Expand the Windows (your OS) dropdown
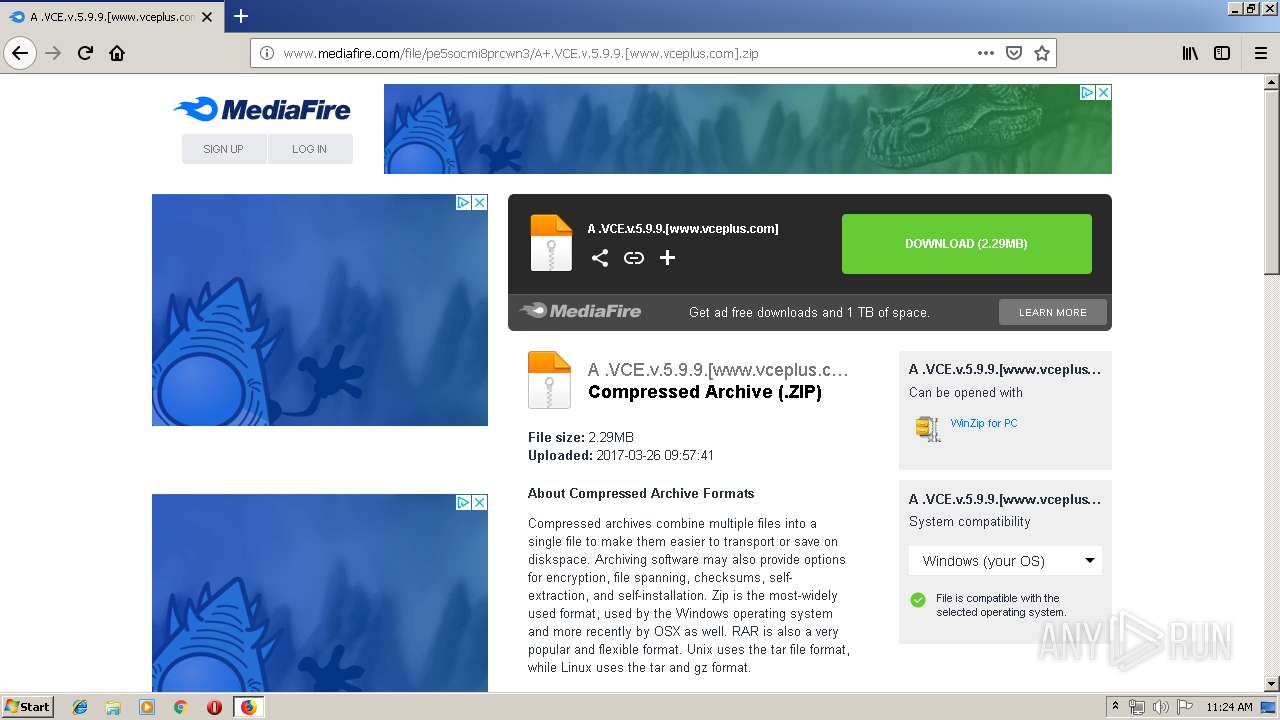 tap(1005, 561)
